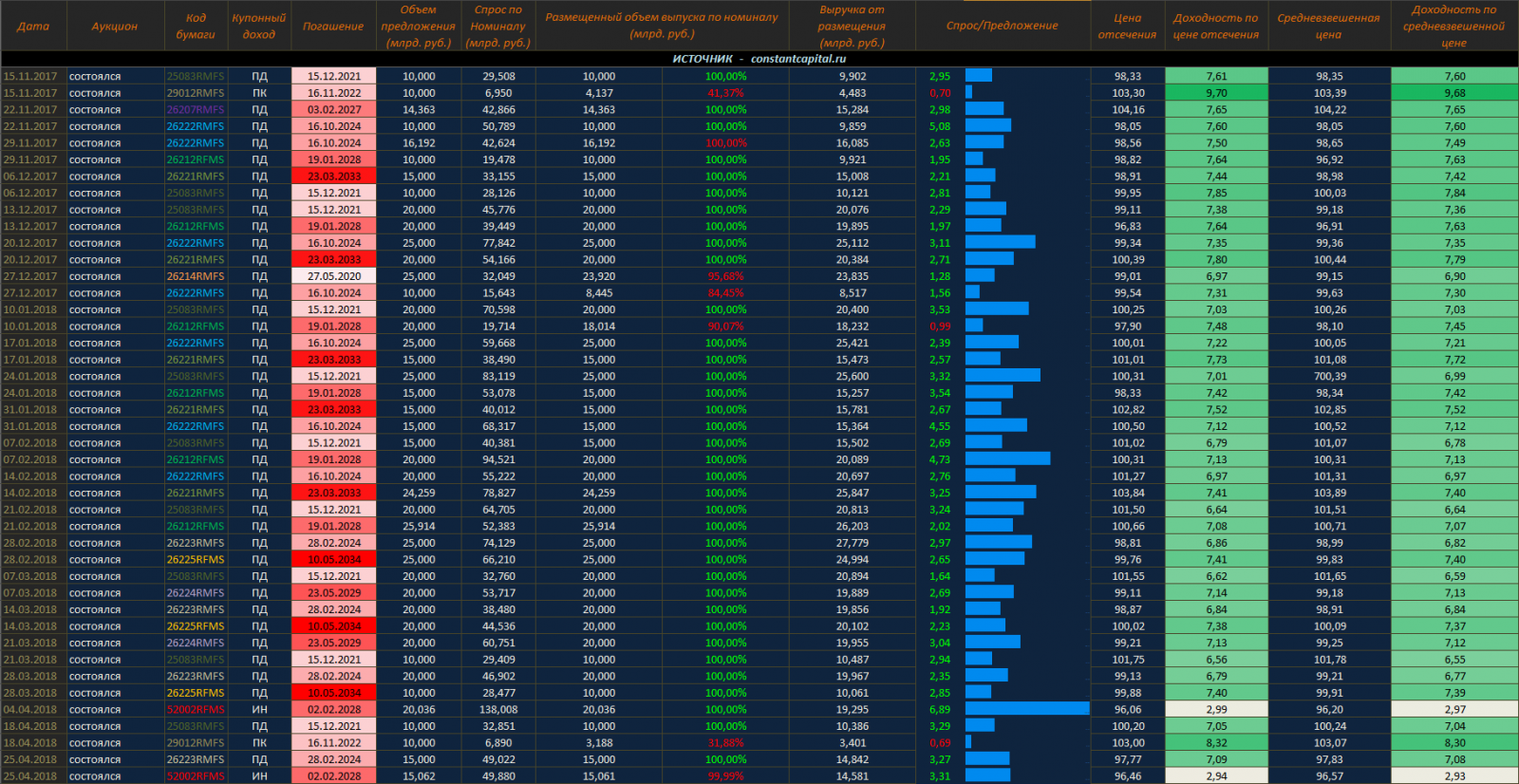1519x784 pixels.
Task: Click the constantcapital.ru source link
Action: pyautogui.click(x=797, y=59)
